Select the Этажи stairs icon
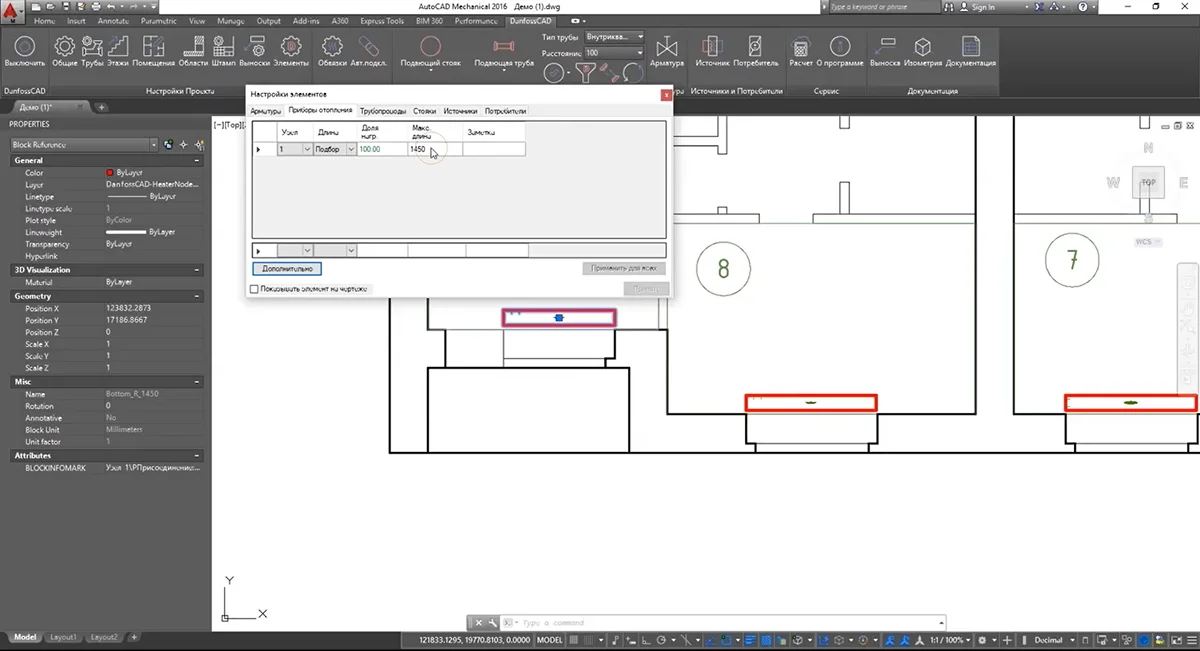The width and height of the screenshot is (1200, 651). (x=119, y=46)
